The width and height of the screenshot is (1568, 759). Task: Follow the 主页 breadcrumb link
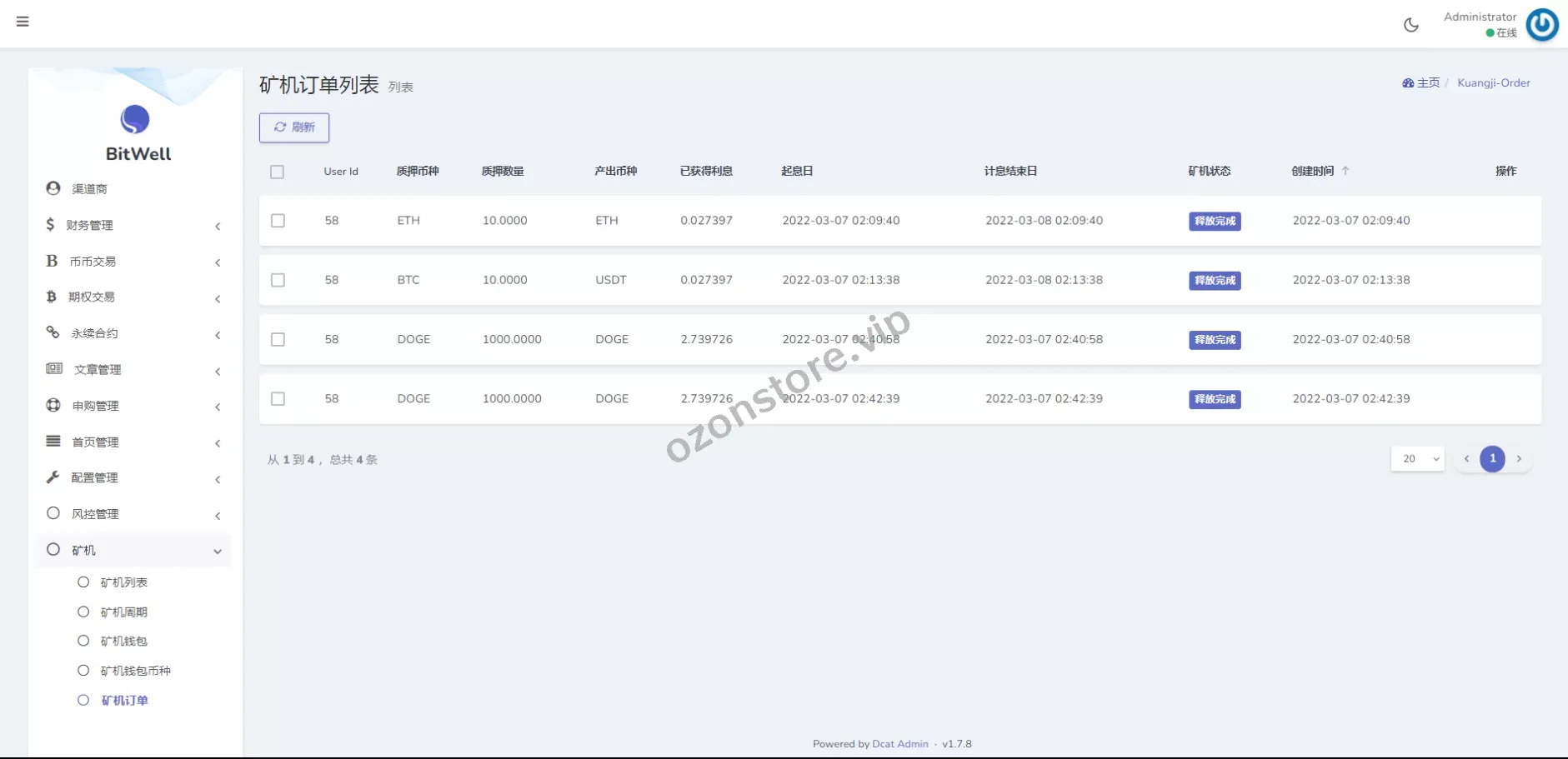click(1427, 83)
